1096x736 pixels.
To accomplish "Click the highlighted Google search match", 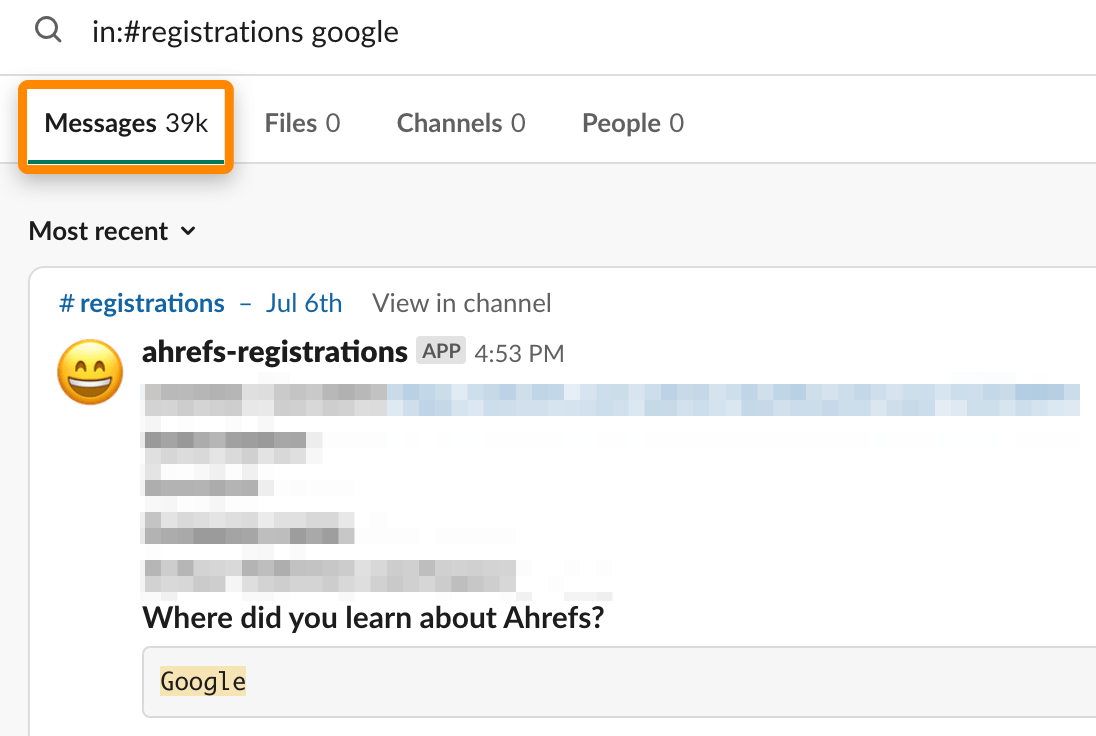I will [203, 681].
